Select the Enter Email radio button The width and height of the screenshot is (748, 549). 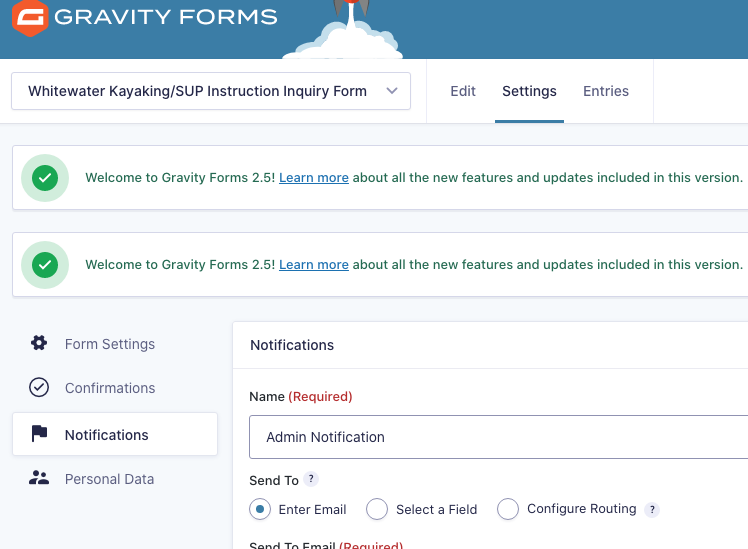260,509
